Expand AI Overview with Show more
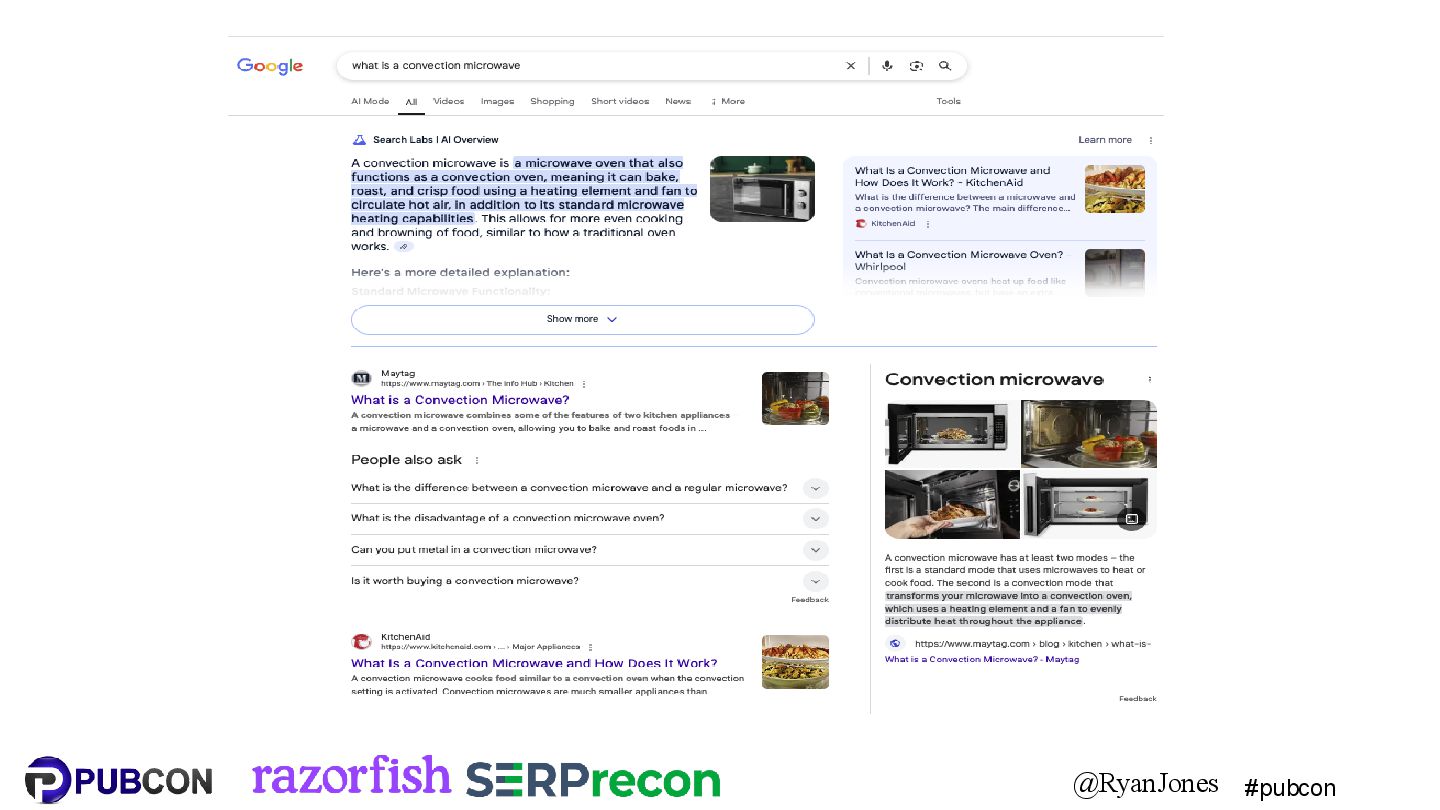1440x810 pixels. [582, 319]
